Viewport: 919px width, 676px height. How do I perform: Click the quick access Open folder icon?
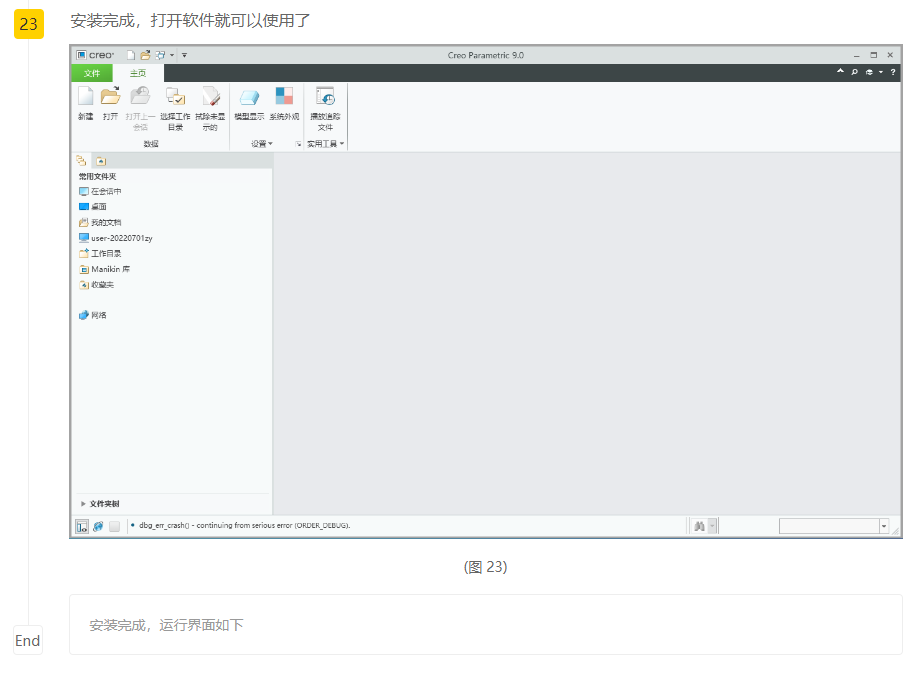tap(145, 55)
